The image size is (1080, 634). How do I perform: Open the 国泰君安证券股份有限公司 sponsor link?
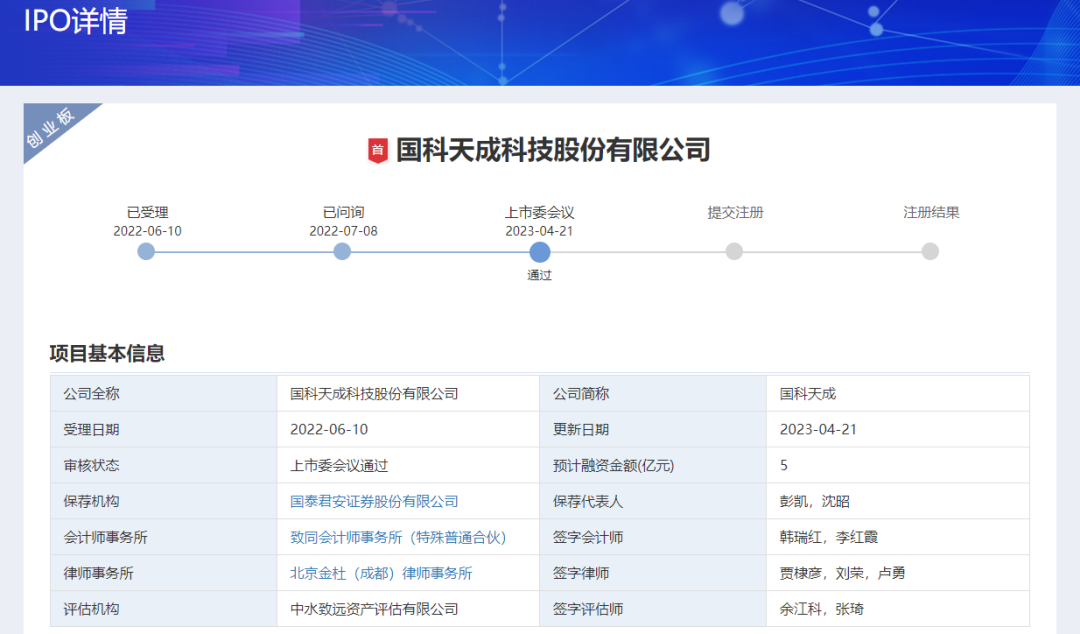coord(374,501)
